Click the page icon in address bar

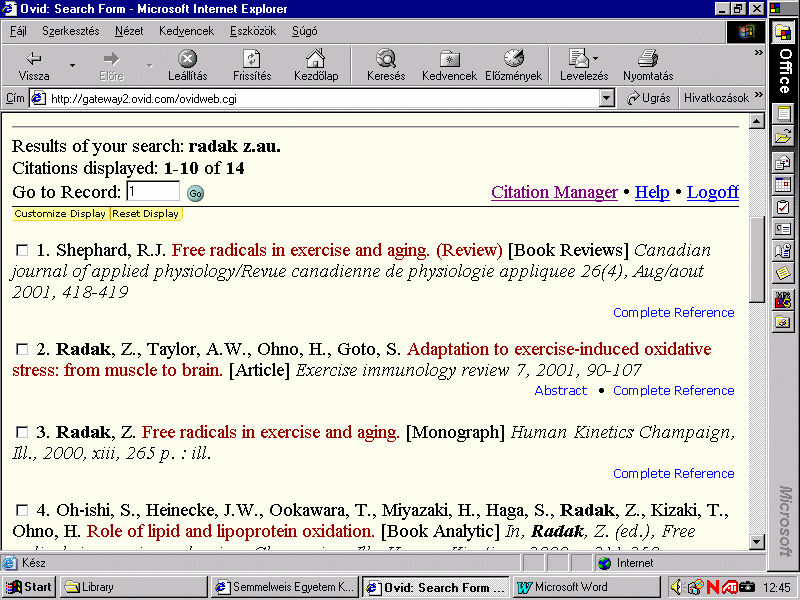(38, 98)
